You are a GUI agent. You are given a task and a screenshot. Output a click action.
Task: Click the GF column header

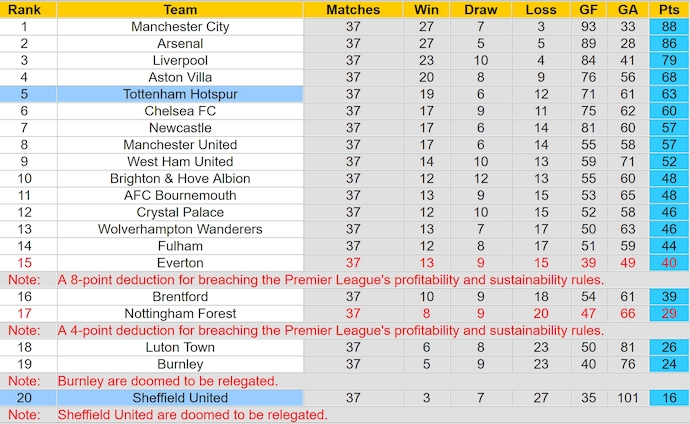click(587, 9)
